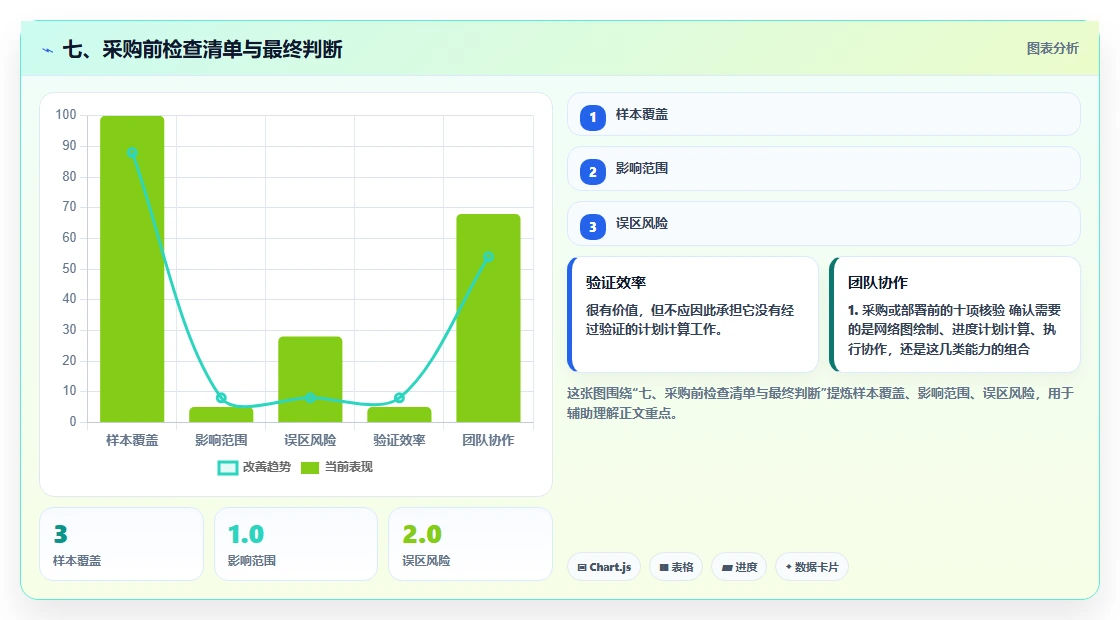
Task: Select the Chart.js tag
Action: [604, 567]
